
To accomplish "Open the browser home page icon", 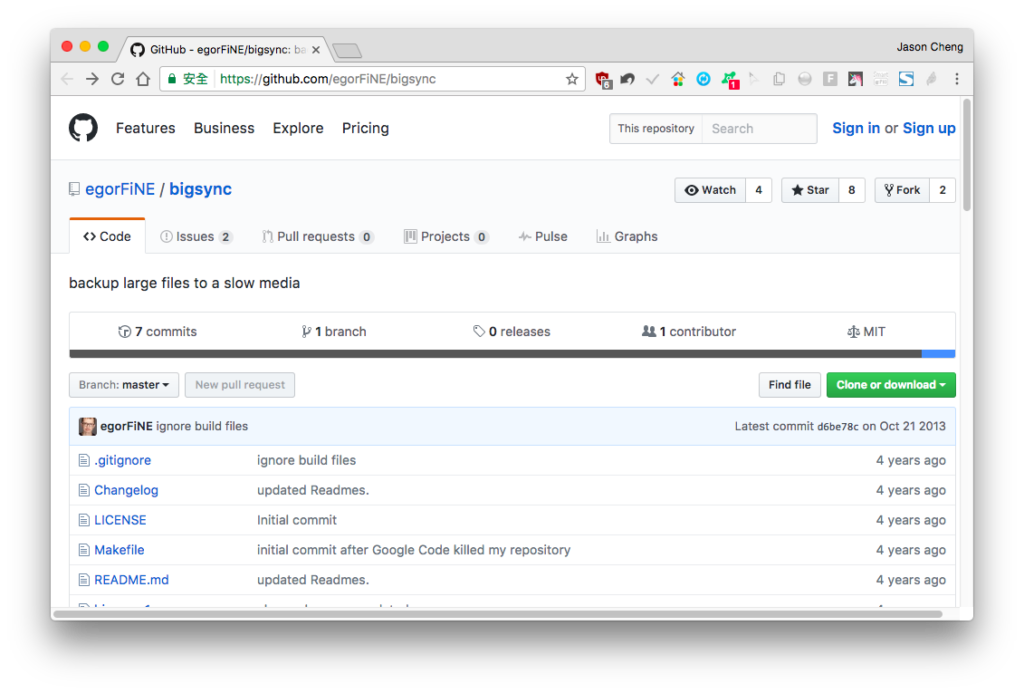I will pos(143,79).
